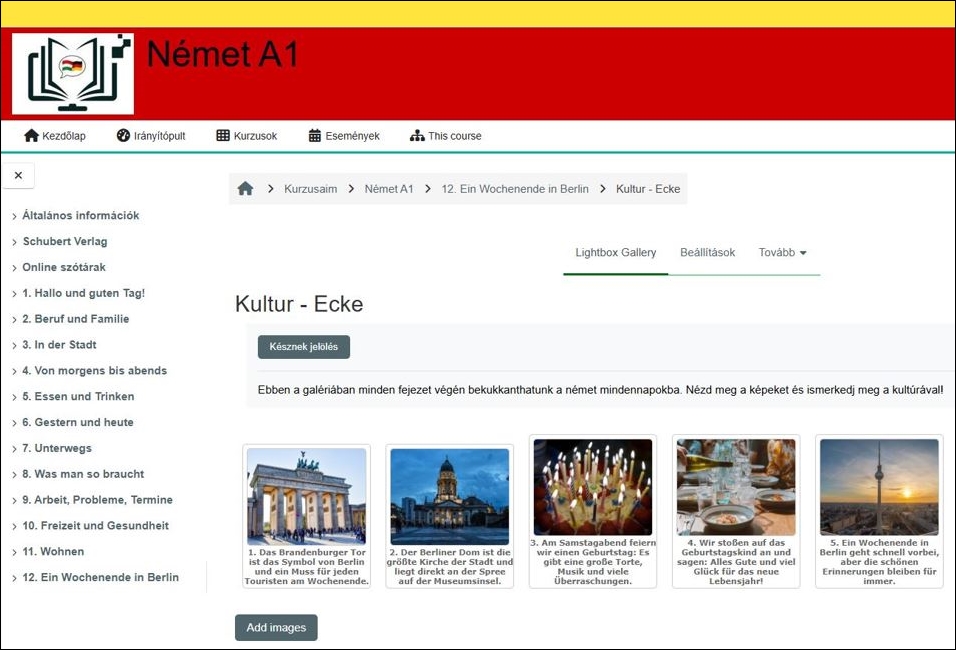This screenshot has width=956, height=650.
Task: Close the sidebar with the X button
Action: [18, 175]
